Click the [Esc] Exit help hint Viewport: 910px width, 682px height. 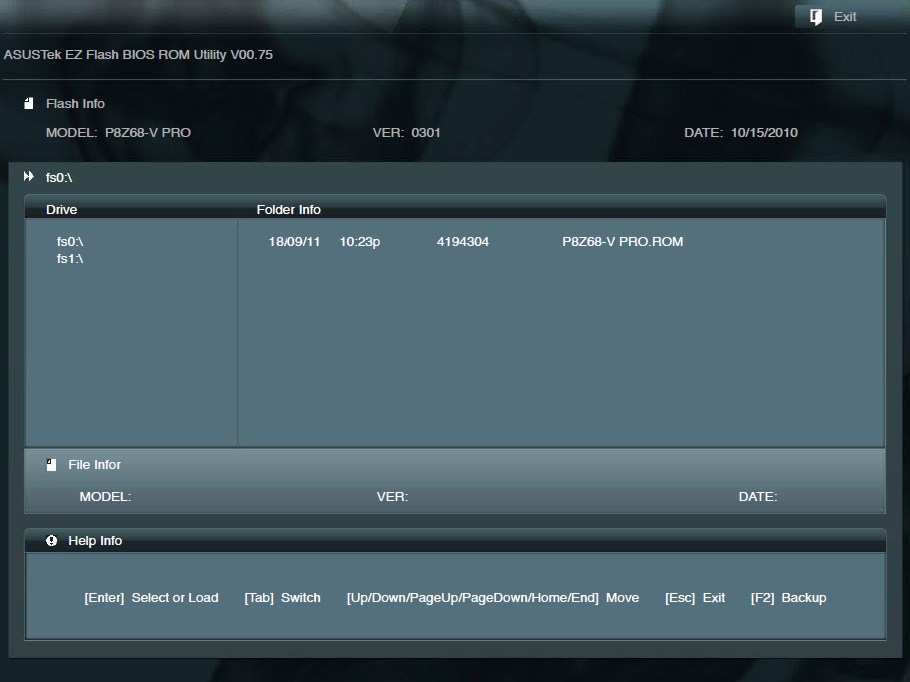click(695, 598)
